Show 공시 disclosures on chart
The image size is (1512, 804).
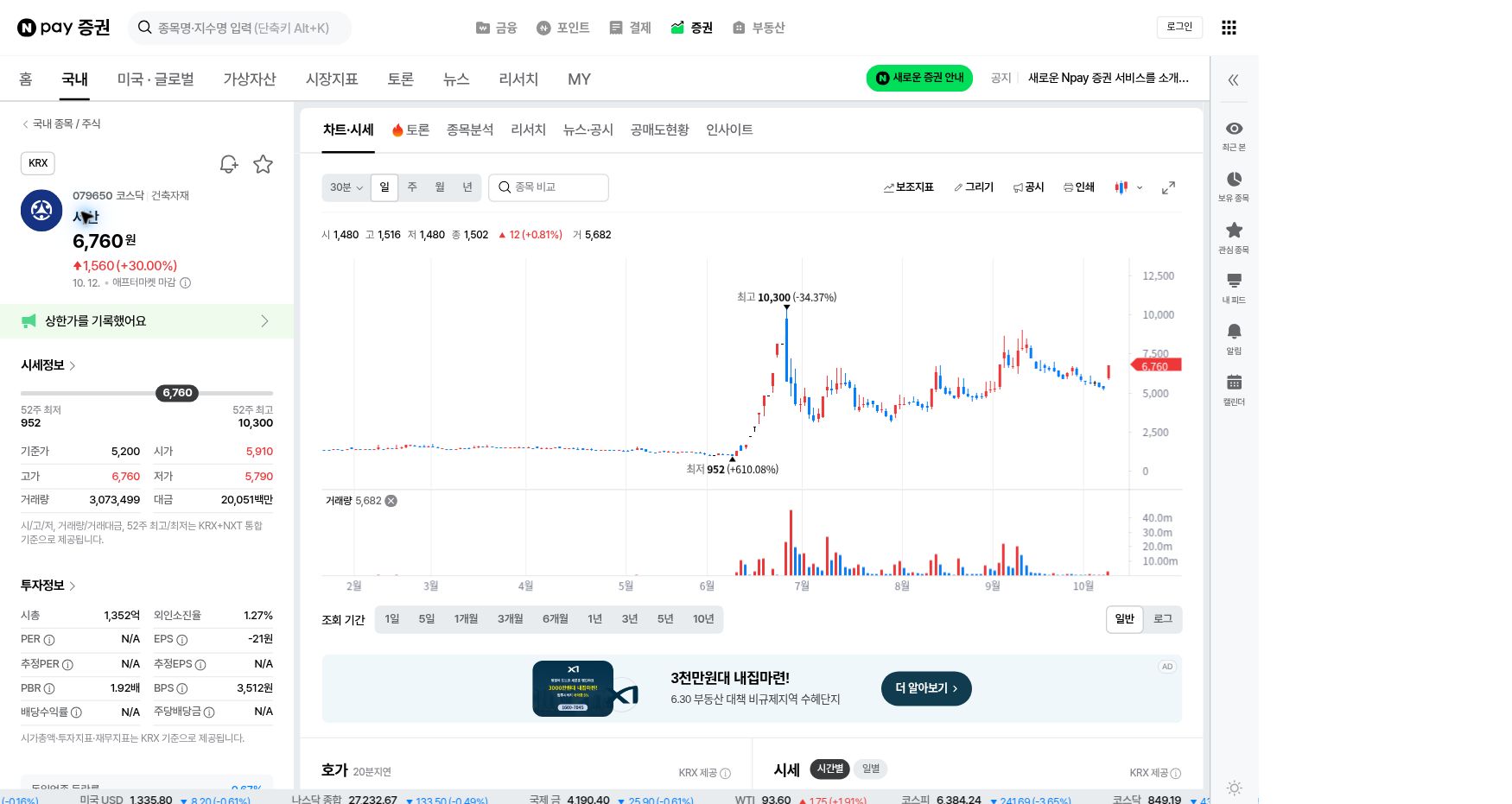tap(1028, 187)
